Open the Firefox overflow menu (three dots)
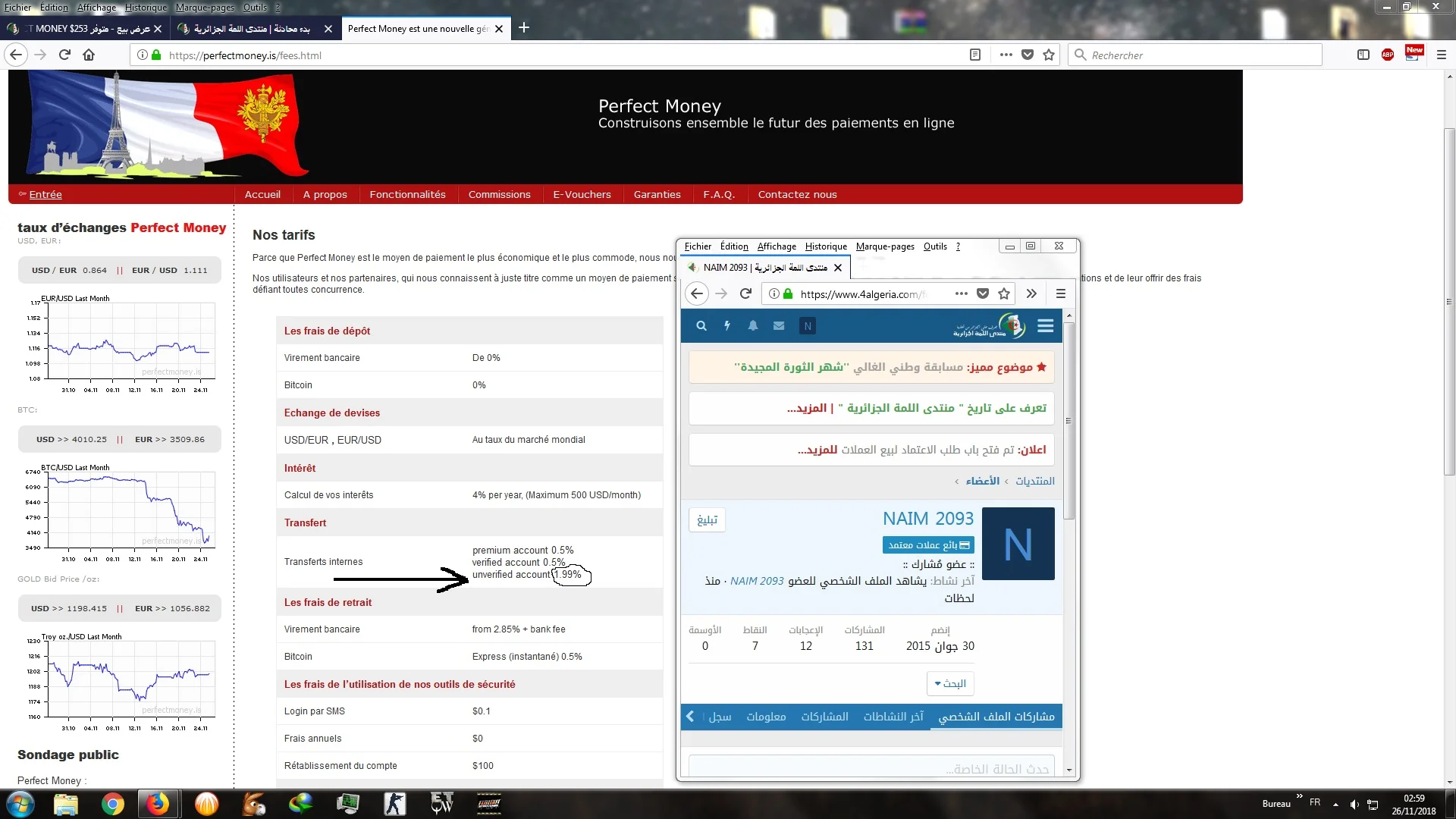 coord(1006,55)
